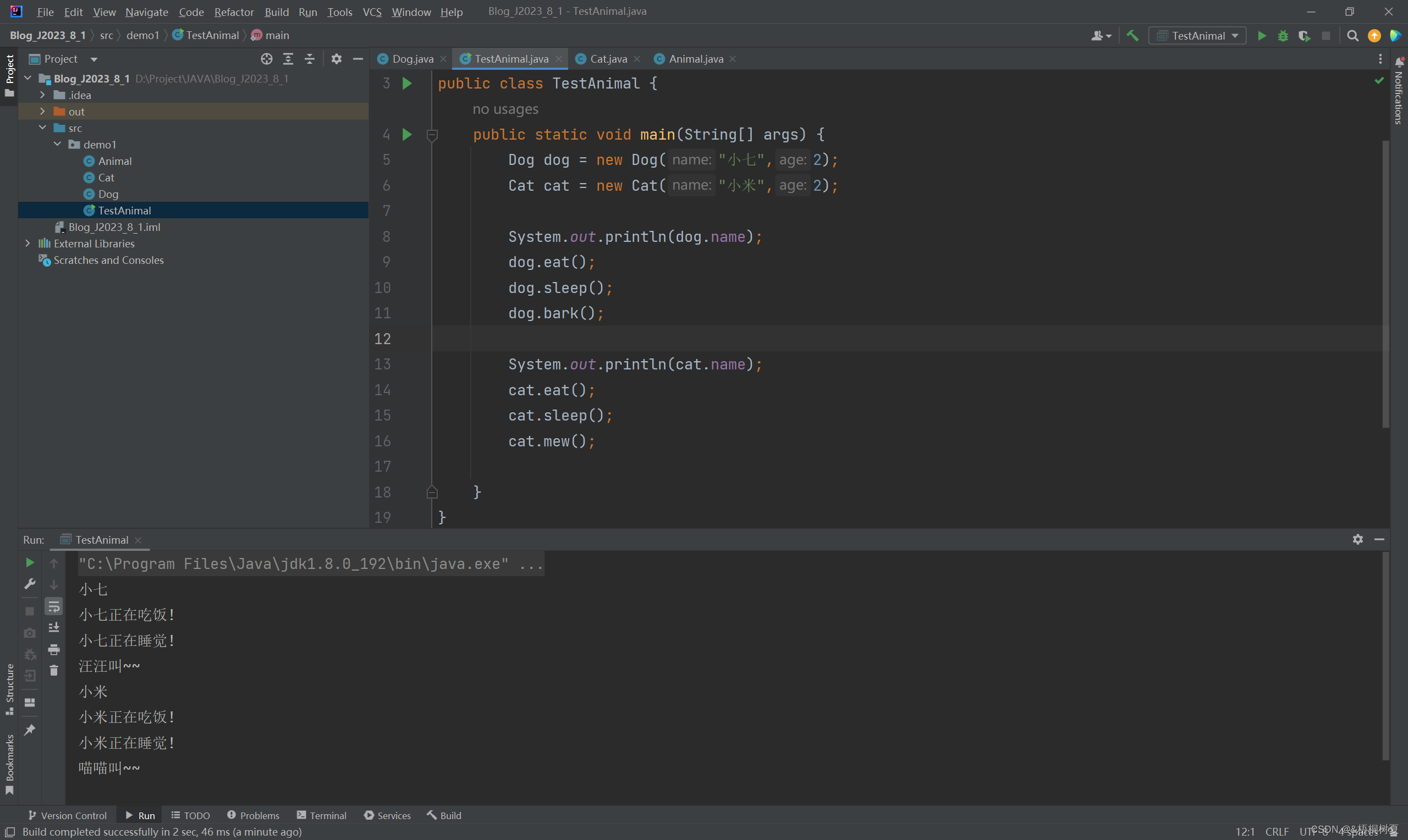
Task: Expand External Libraries node
Action: tap(27, 244)
